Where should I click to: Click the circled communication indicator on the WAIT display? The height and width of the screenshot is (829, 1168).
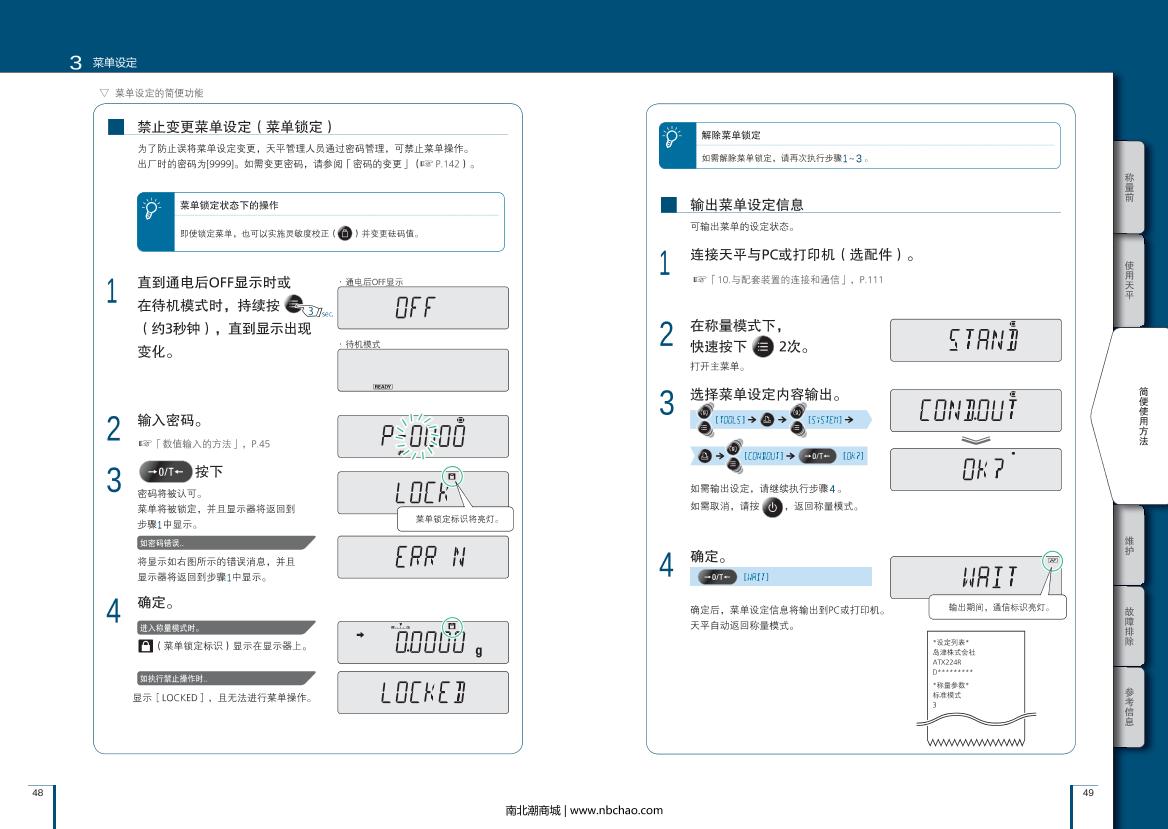point(1052,561)
